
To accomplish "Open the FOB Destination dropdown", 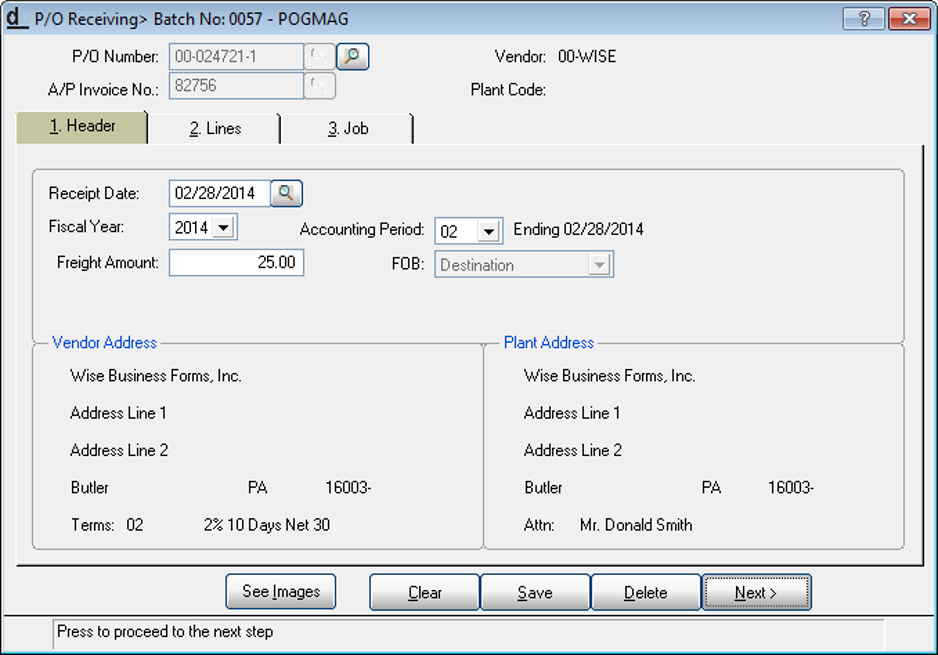I will tap(599, 264).
